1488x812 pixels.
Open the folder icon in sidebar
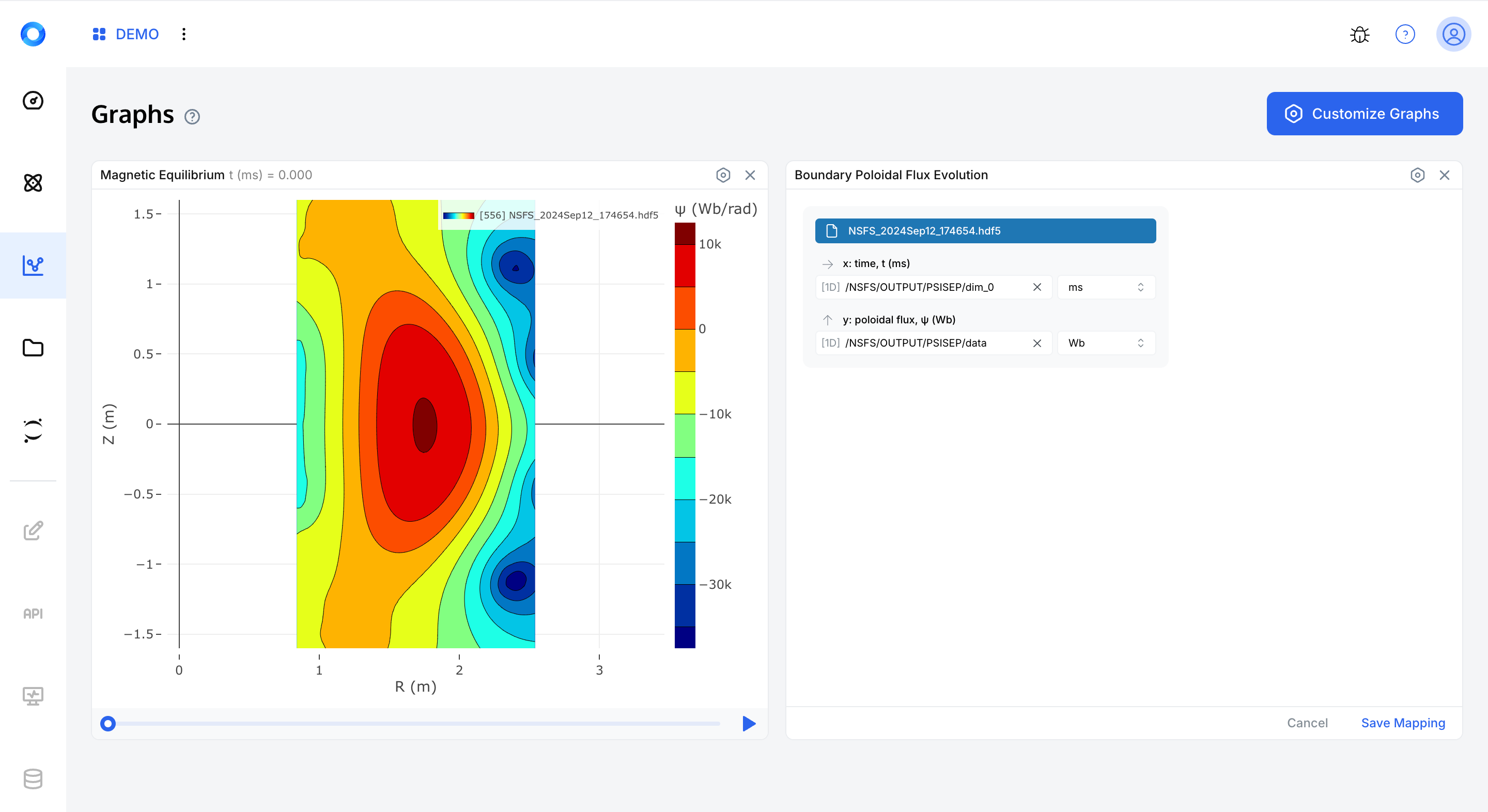pyautogui.click(x=33, y=348)
